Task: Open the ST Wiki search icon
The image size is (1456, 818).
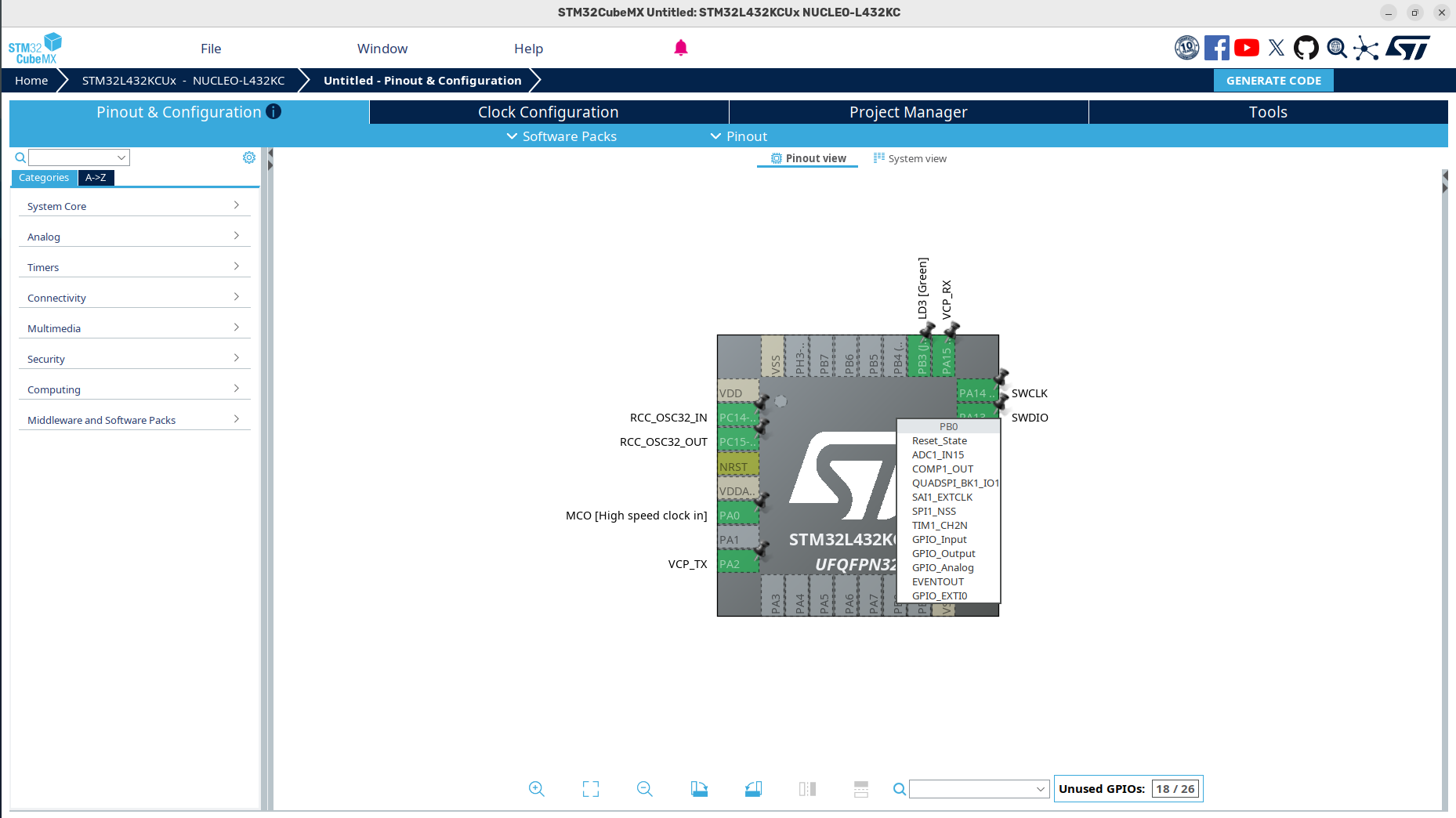Action: [x=1337, y=49]
